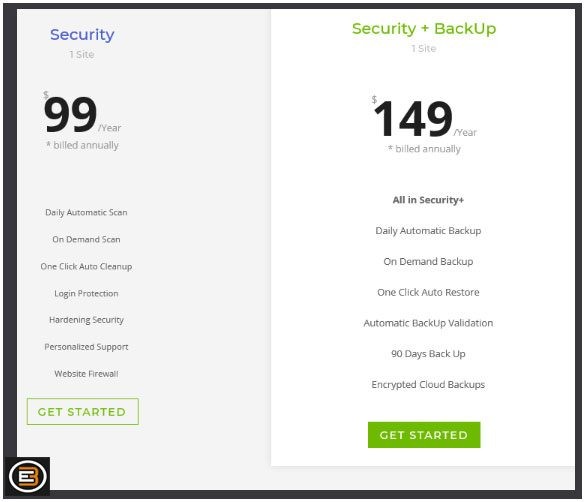585x502 pixels.
Task: Click the Website Firewall feature
Action: click(x=86, y=374)
